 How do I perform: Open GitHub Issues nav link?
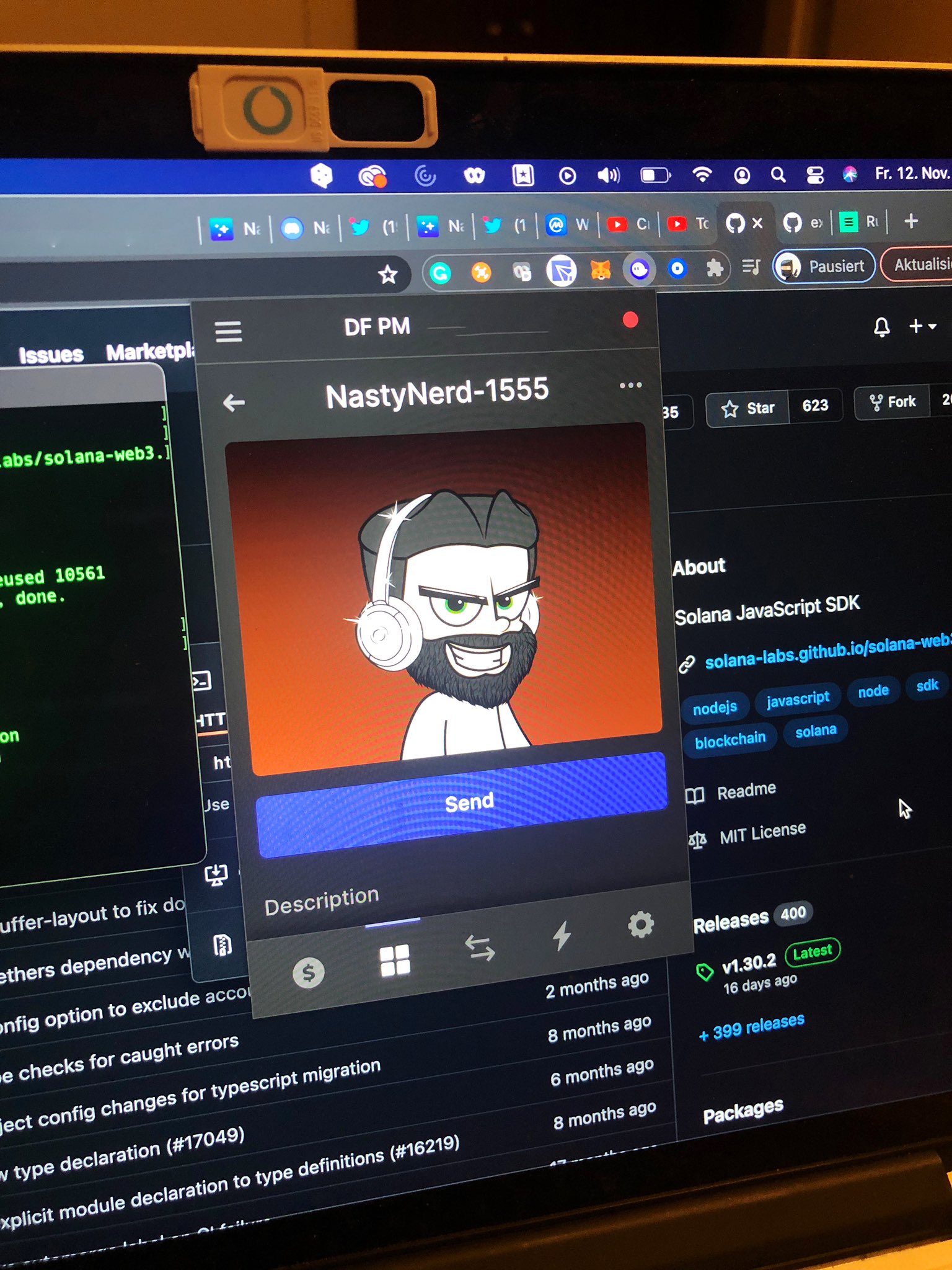[x=51, y=355]
